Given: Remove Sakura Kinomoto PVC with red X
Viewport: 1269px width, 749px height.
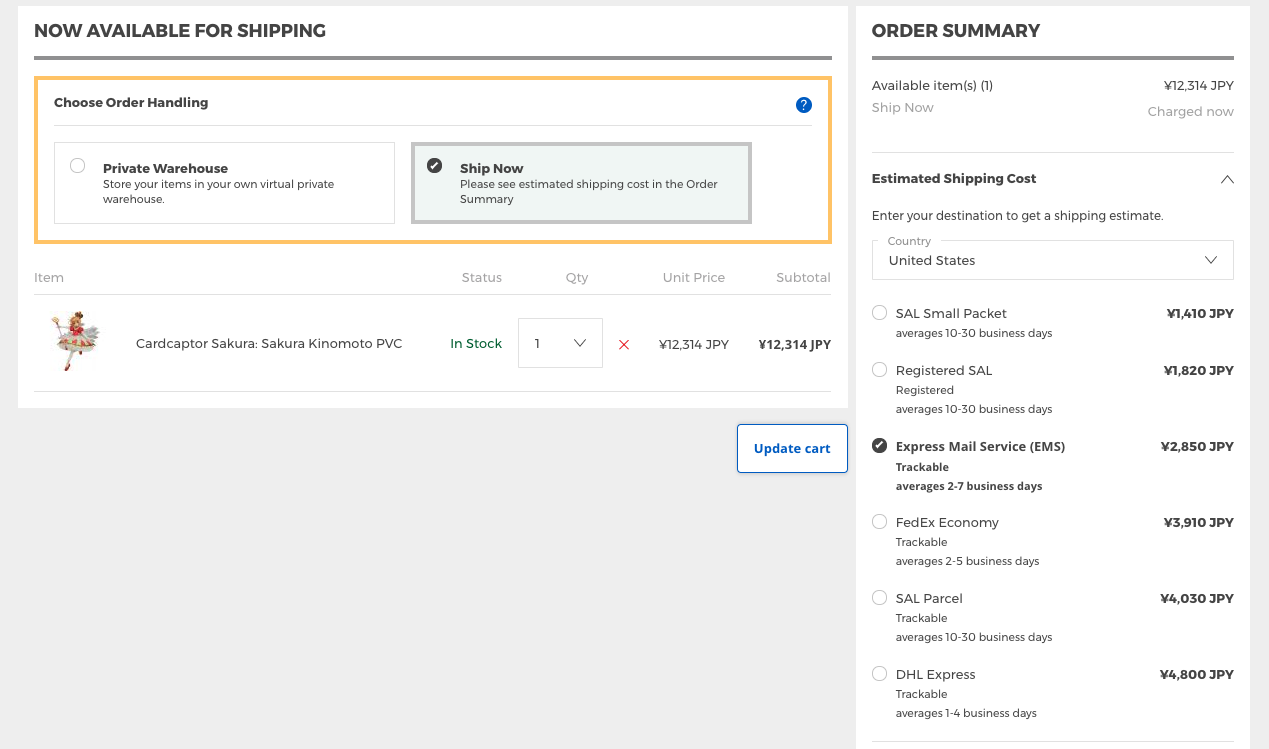Looking at the screenshot, I should [x=624, y=344].
